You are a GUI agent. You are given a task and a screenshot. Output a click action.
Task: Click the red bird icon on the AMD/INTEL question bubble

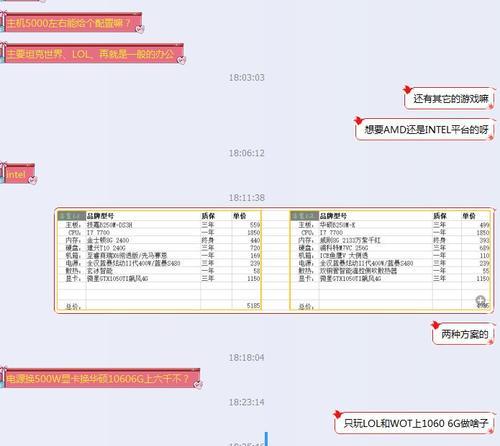(x=358, y=120)
